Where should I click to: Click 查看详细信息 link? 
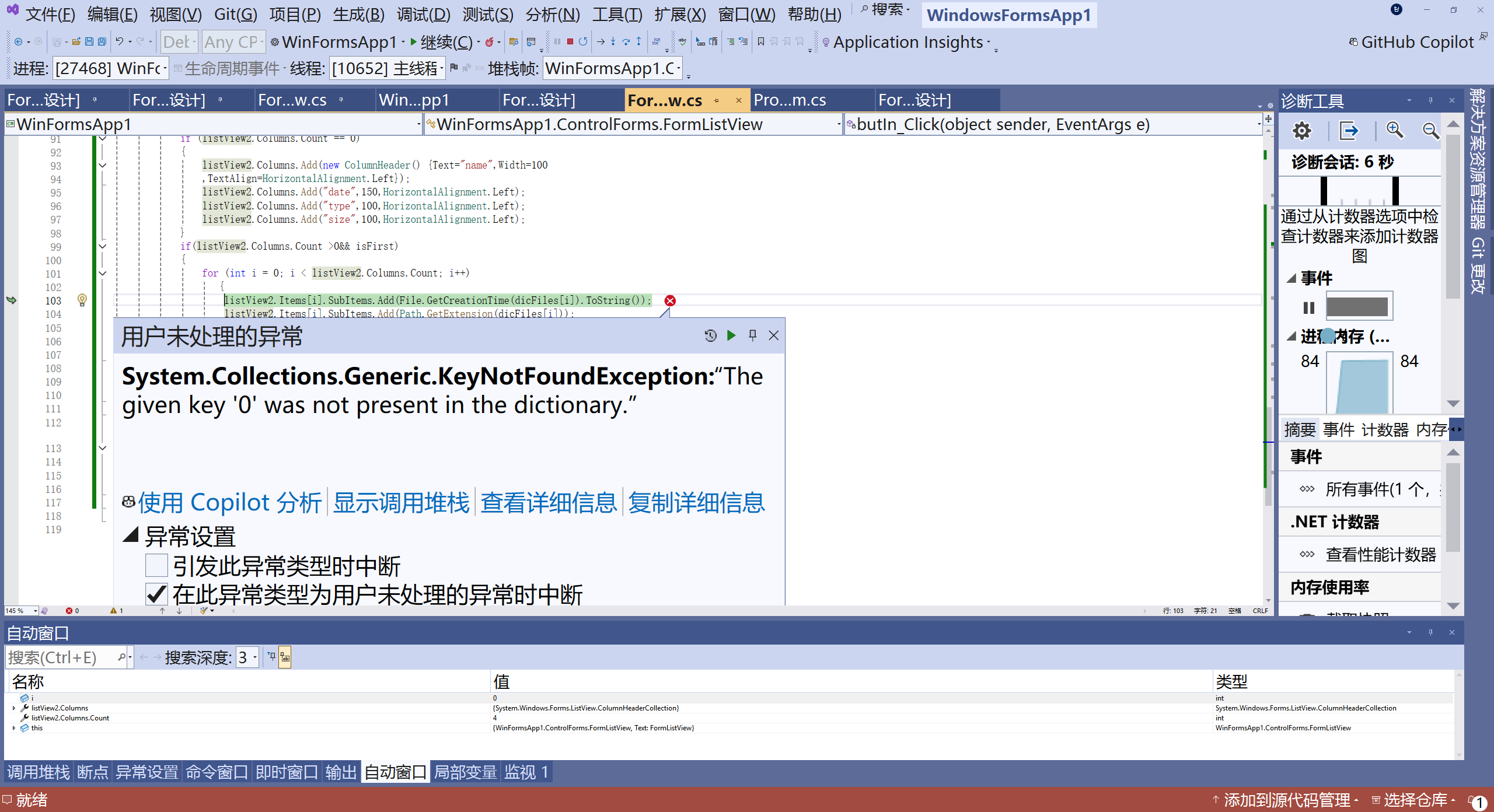pyautogui.click(x=549, y=503)
